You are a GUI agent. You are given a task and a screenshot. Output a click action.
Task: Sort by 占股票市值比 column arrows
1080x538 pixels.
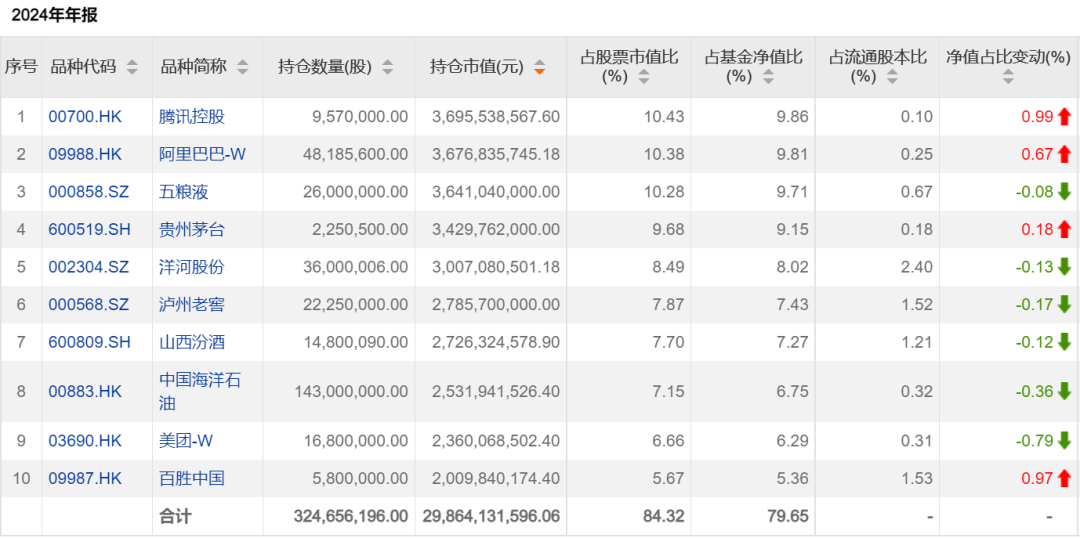pos(644,76)
